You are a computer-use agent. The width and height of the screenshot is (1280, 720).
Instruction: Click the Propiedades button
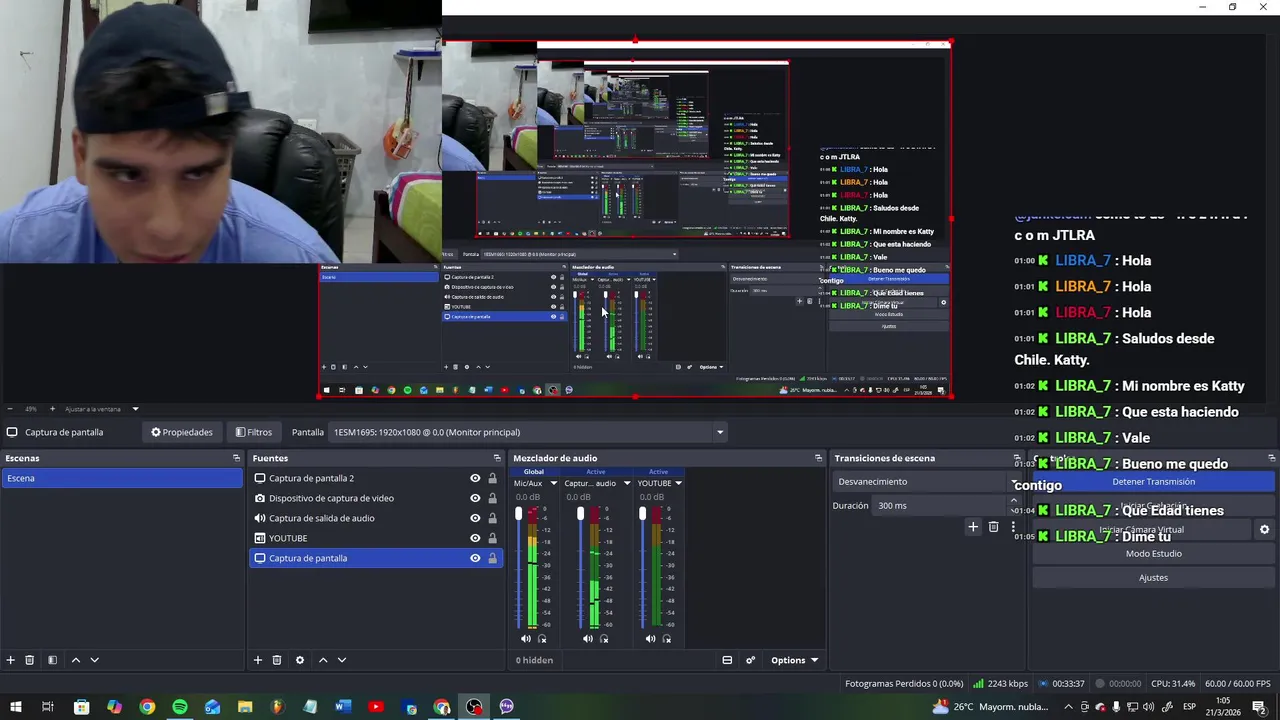click(x=182, y=432)
